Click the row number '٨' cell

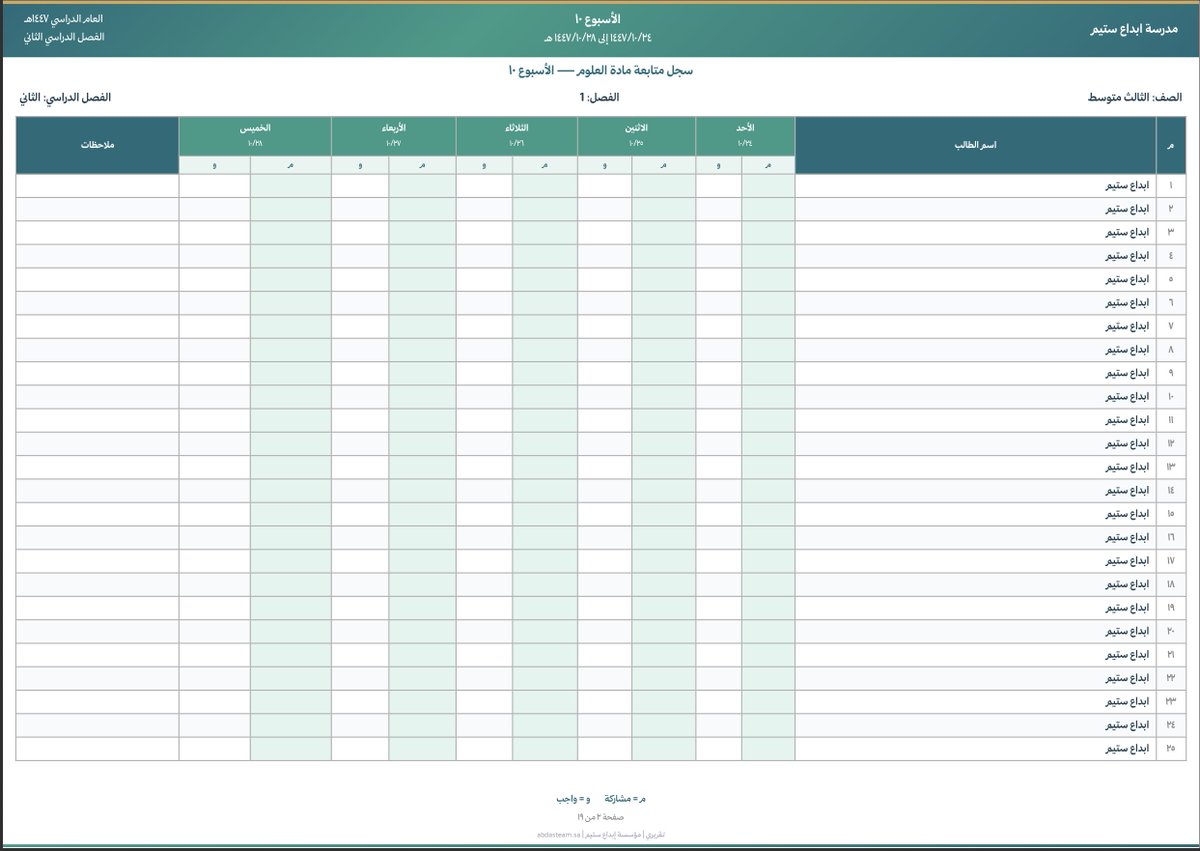[1169, 350]
